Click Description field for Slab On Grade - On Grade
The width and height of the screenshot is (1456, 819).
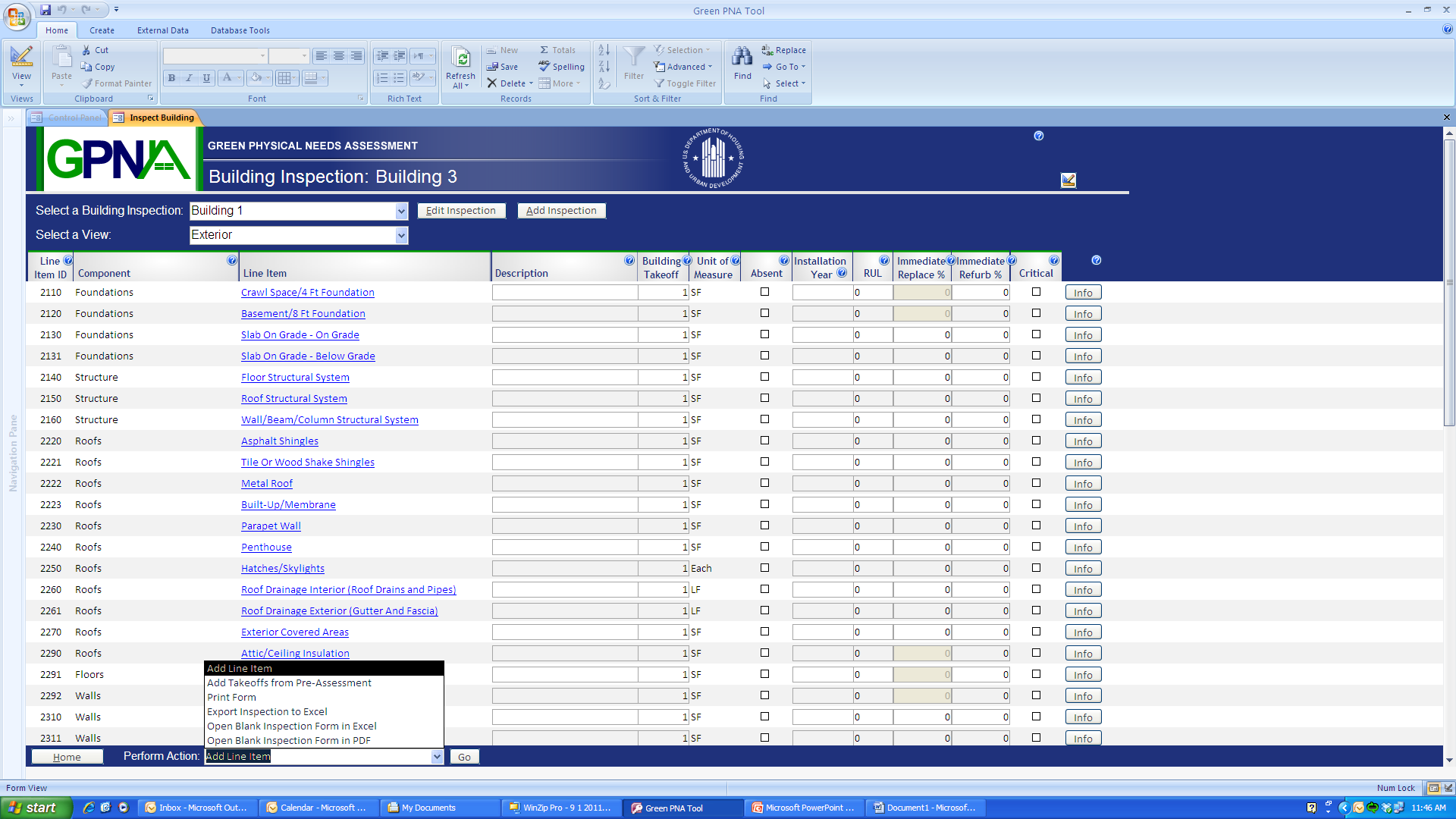(564, 334)
